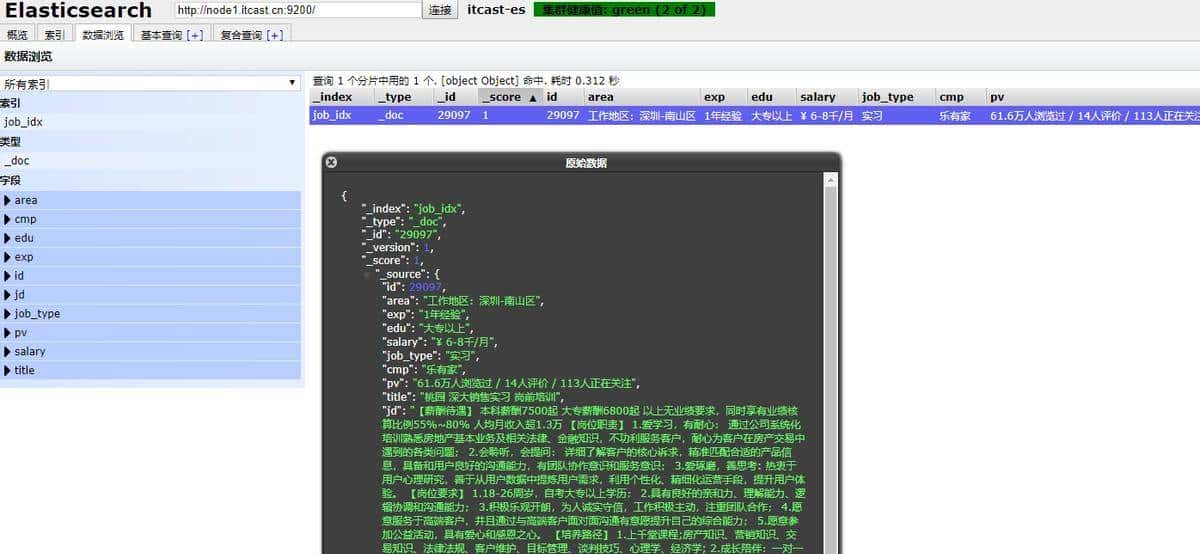This screenshot has height=554, width=1200.
Task: Click the raw data dialog scrollbar
Action: click(830, 365)
